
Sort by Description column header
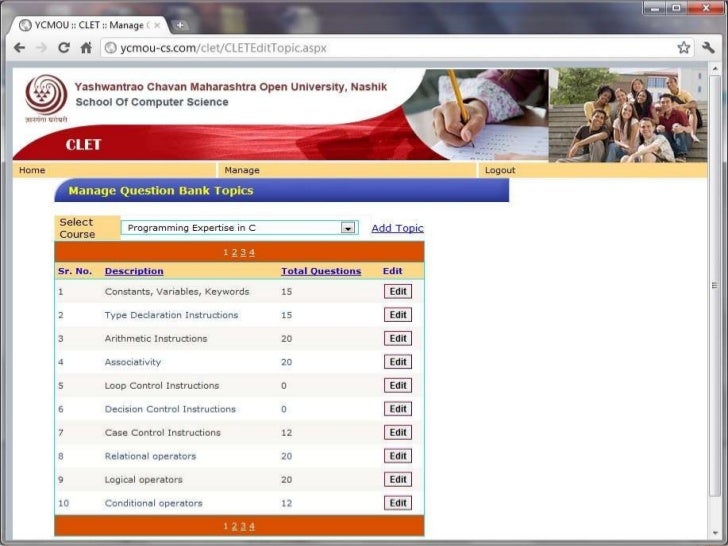(134, 271)
